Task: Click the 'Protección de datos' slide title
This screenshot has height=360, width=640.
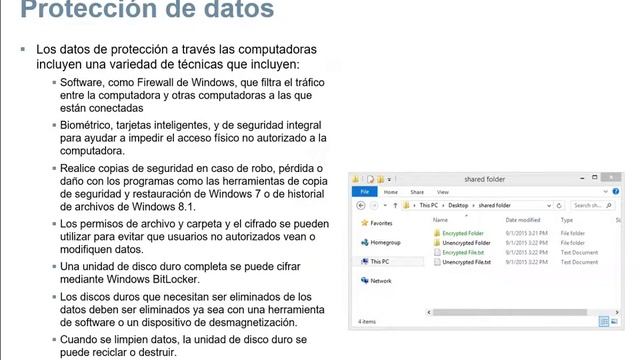Action: (147, 9)
